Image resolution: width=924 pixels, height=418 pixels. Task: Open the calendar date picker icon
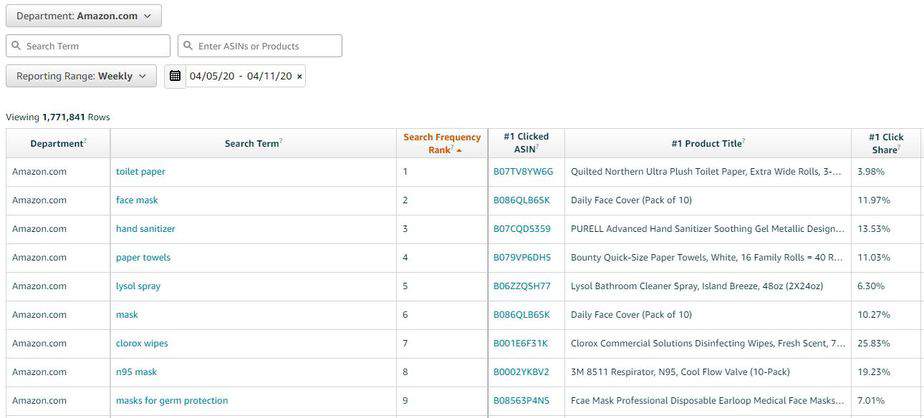(x=175, y=76)
